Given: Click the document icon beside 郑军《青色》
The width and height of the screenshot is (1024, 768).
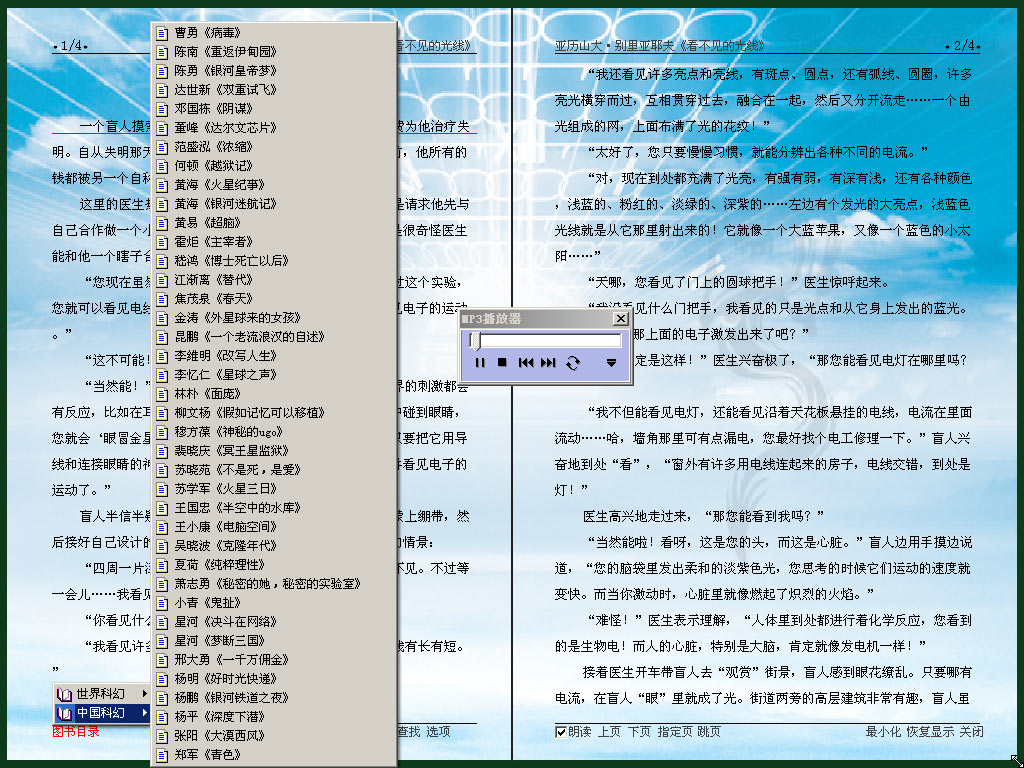Looking at the screenshot, I should [x=162, y=754].
